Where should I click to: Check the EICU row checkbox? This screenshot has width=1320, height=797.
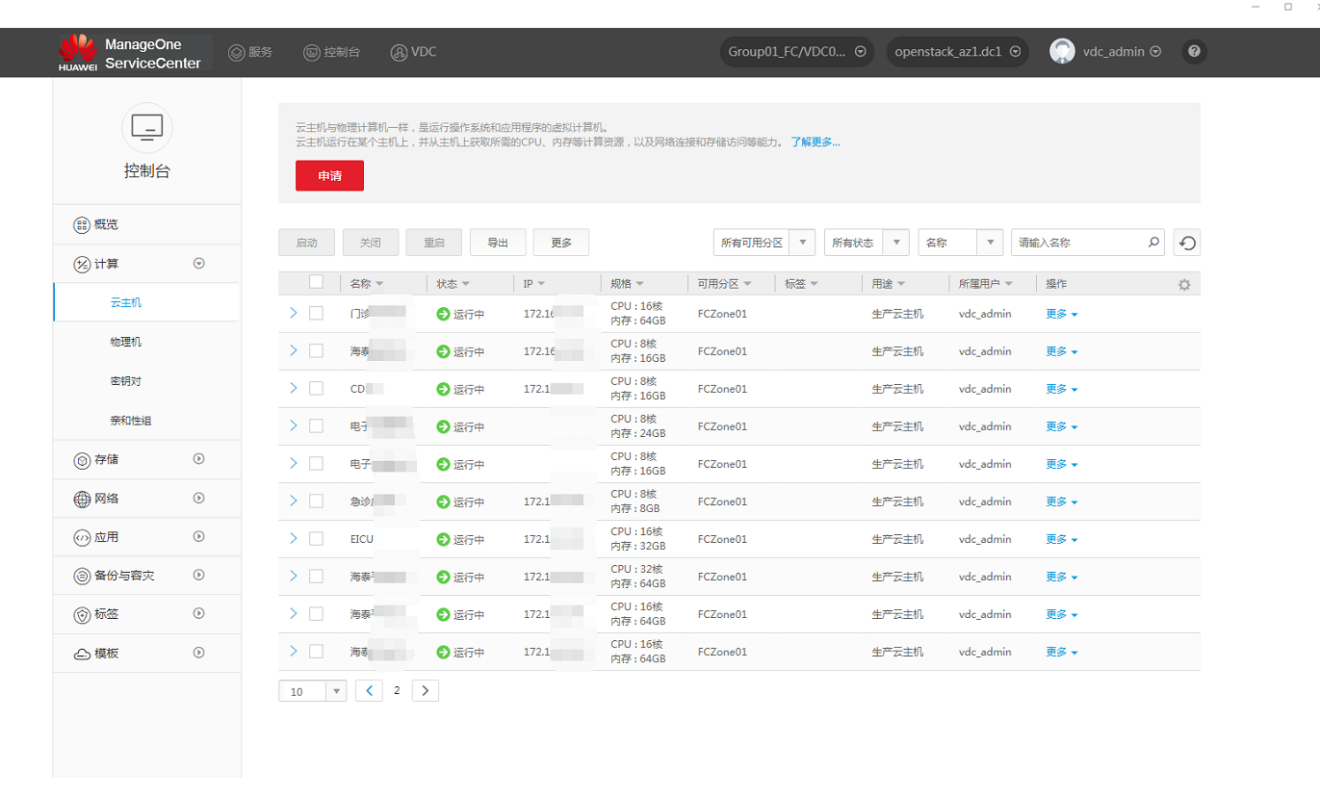pyautogui.click(x=316, y=540)
